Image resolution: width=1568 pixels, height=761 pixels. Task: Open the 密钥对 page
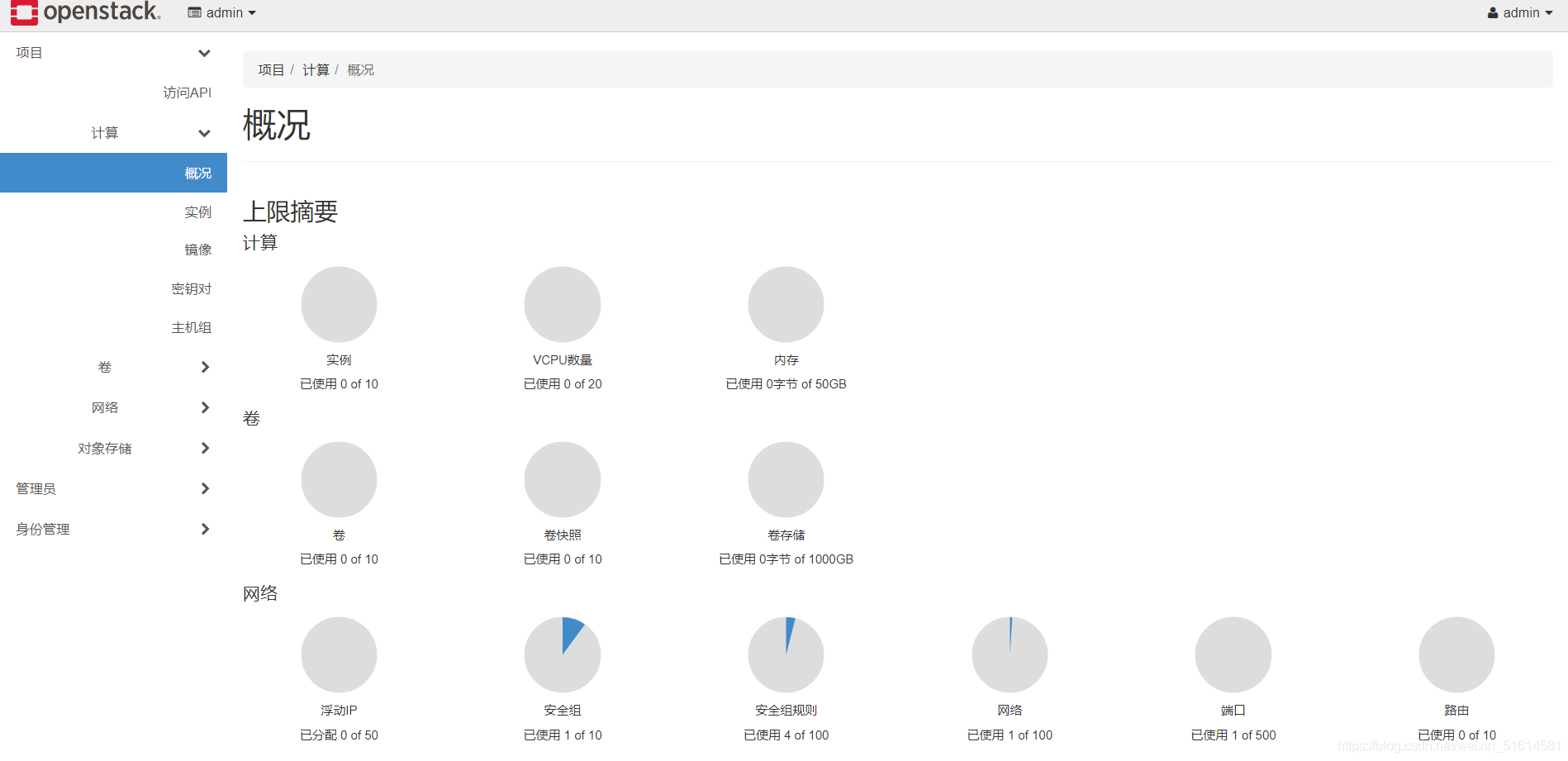[x=192, y=289]
